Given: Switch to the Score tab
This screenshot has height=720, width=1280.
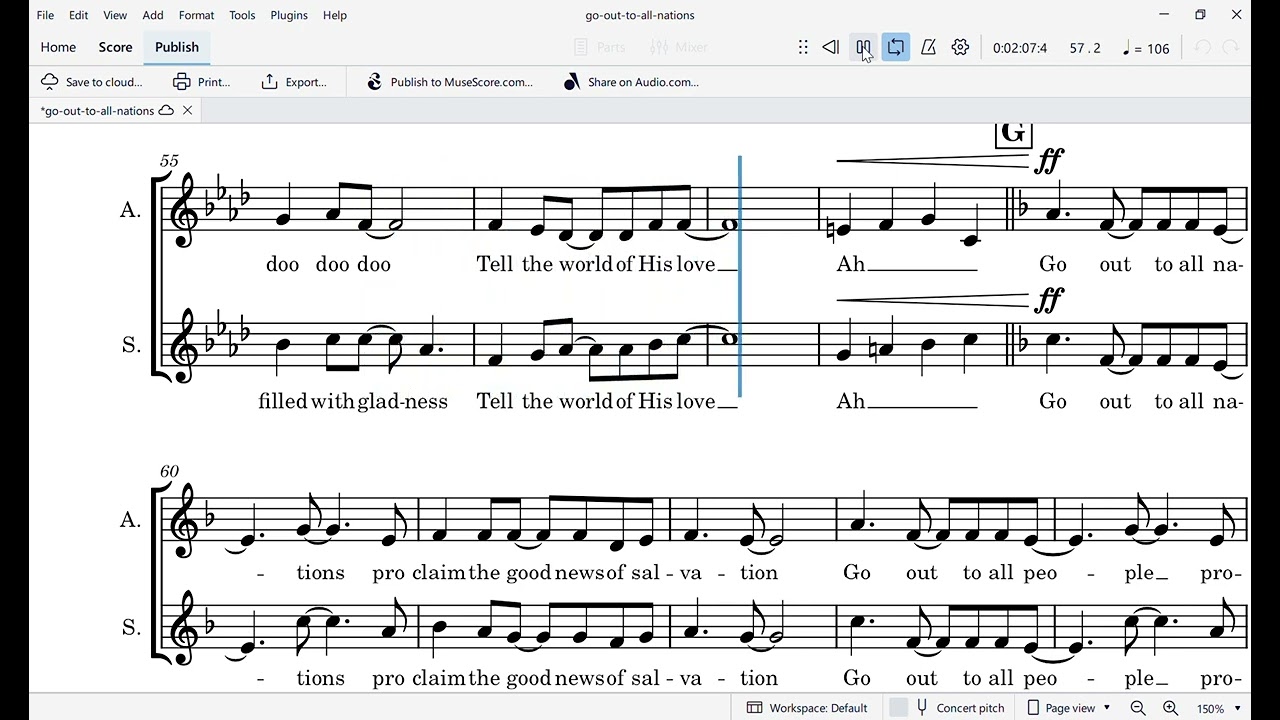Looking at the screenshot, I should pos(115,47).
